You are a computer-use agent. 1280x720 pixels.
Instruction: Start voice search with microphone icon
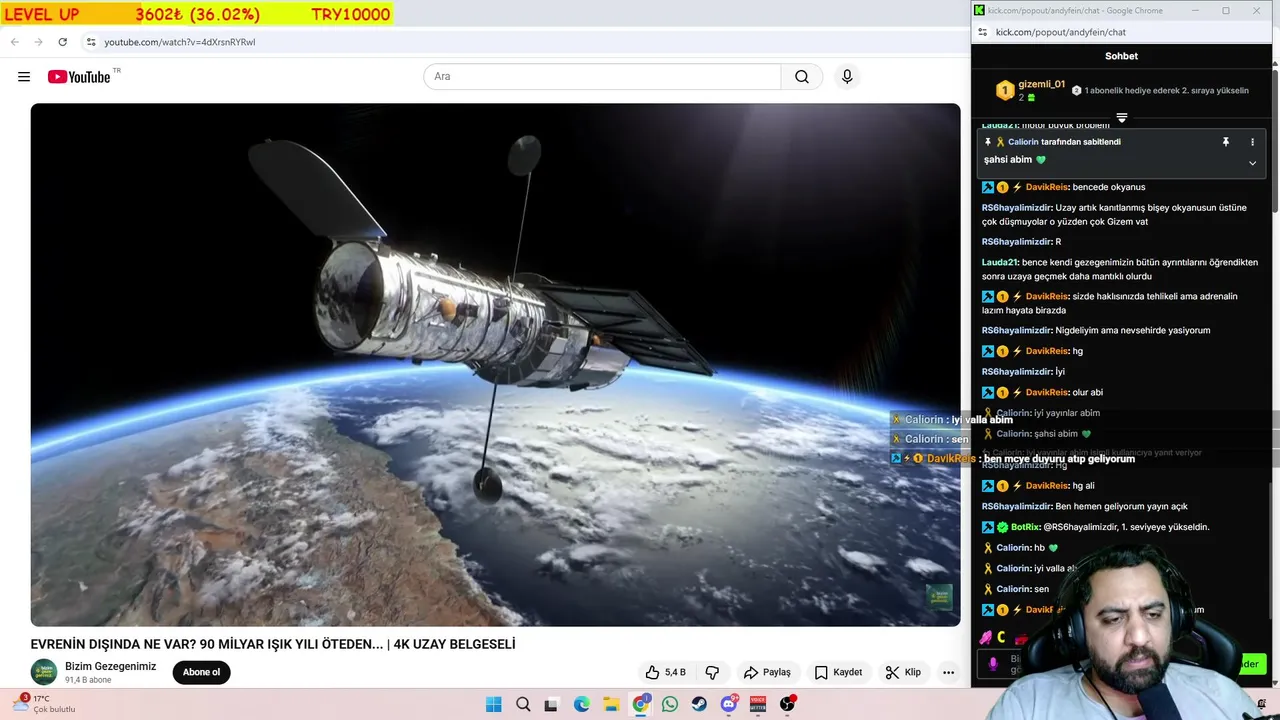tap(847, 77)
